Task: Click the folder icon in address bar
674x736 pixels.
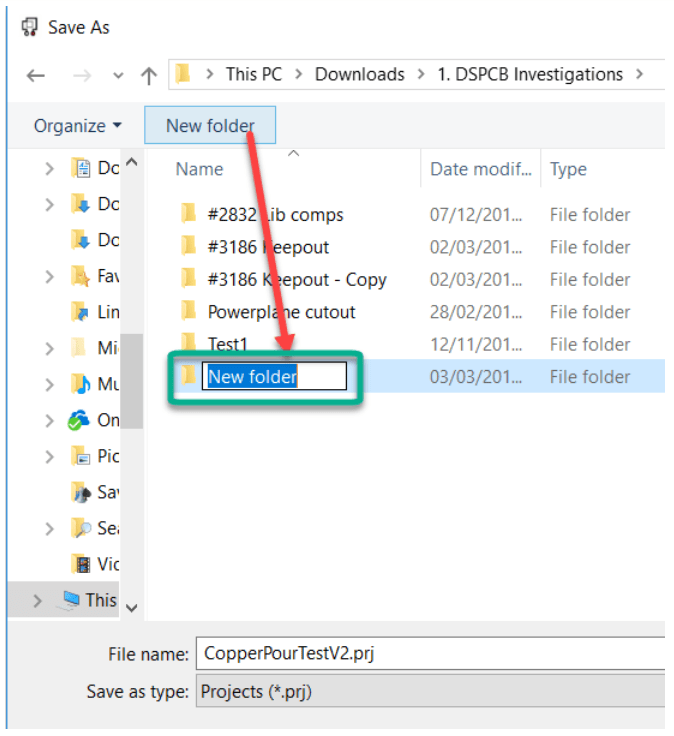Action: pos(183,74)
